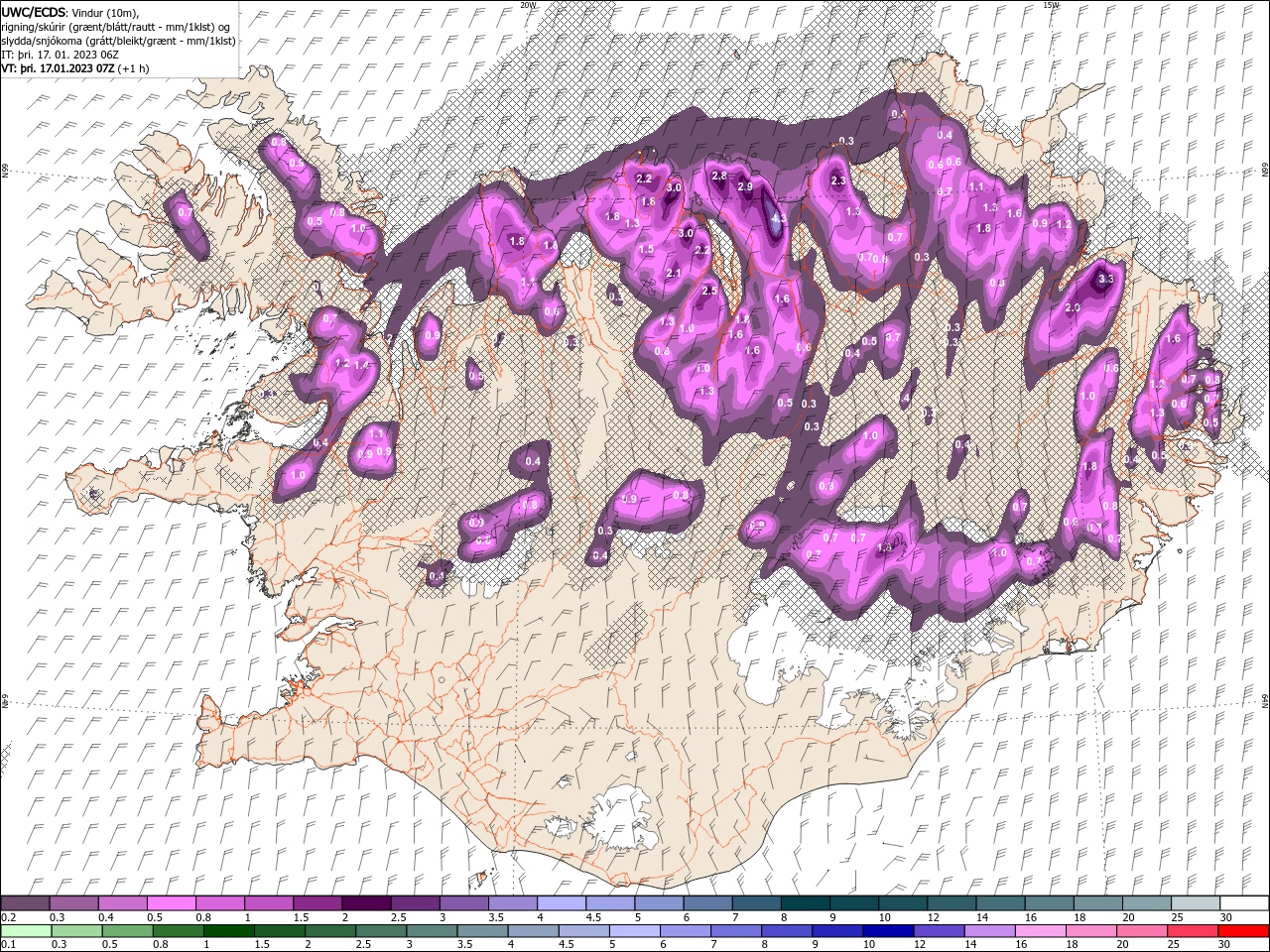Viewport: 1270px width, 952px height.
Task: Click the 2.0 precipitation value on the map
Action: pos(1073,308)
